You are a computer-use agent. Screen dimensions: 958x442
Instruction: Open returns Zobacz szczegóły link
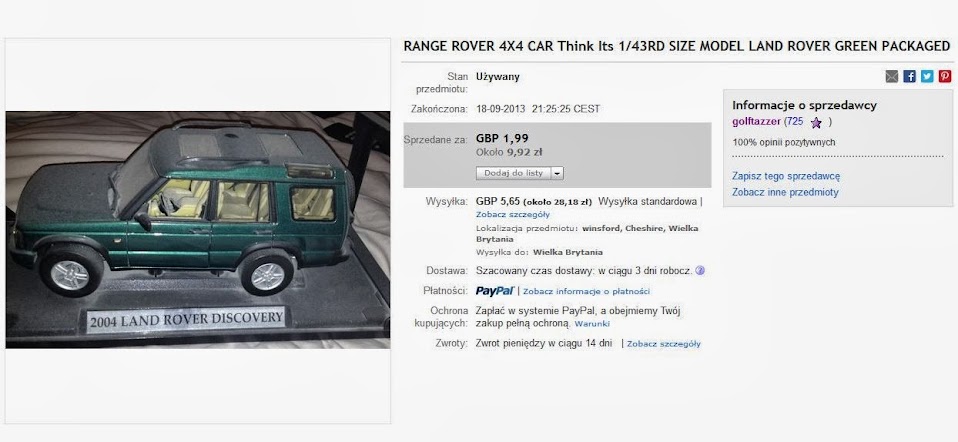pos(664,344)
